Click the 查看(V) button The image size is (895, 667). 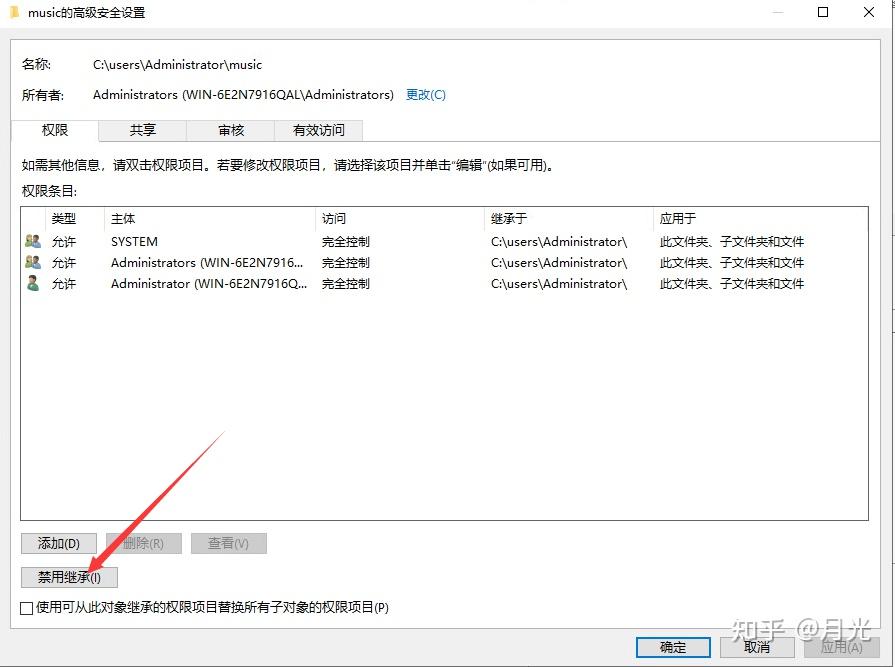229,543
